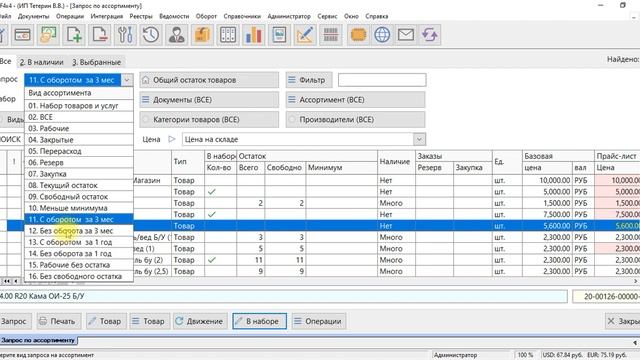The width and height of the screenshot is (640, 360).
Task: Pick 14. Без оборота за 1 год
Action: click(79, 253)
